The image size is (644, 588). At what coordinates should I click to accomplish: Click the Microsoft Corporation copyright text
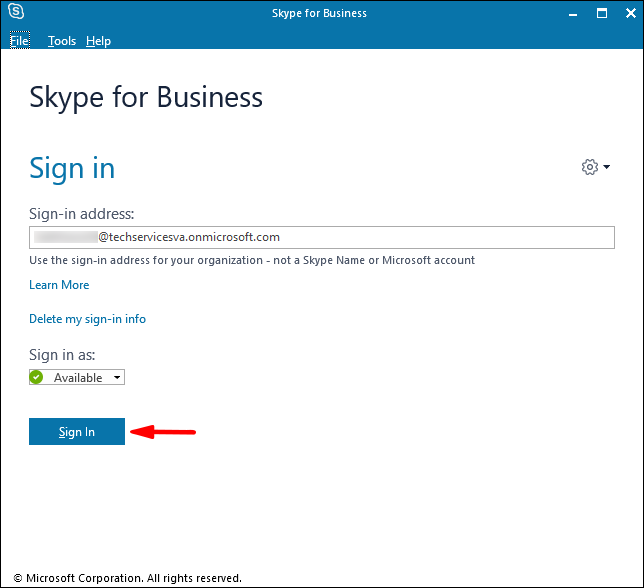coord(128,578)
